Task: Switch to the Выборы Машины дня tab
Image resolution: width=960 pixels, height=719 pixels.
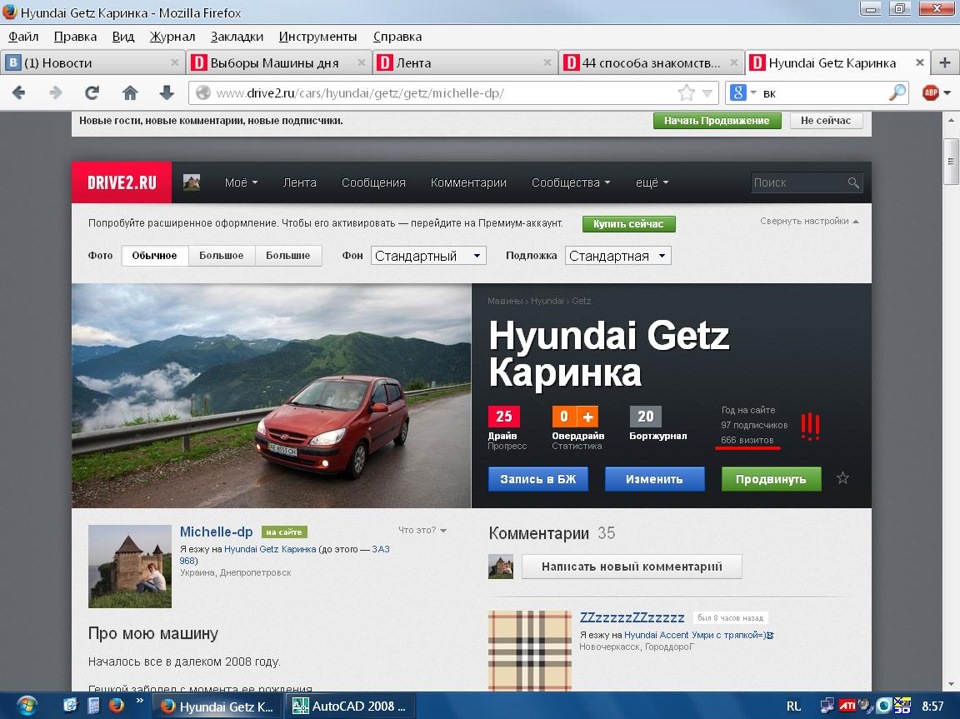Action: tap(279, 62)
